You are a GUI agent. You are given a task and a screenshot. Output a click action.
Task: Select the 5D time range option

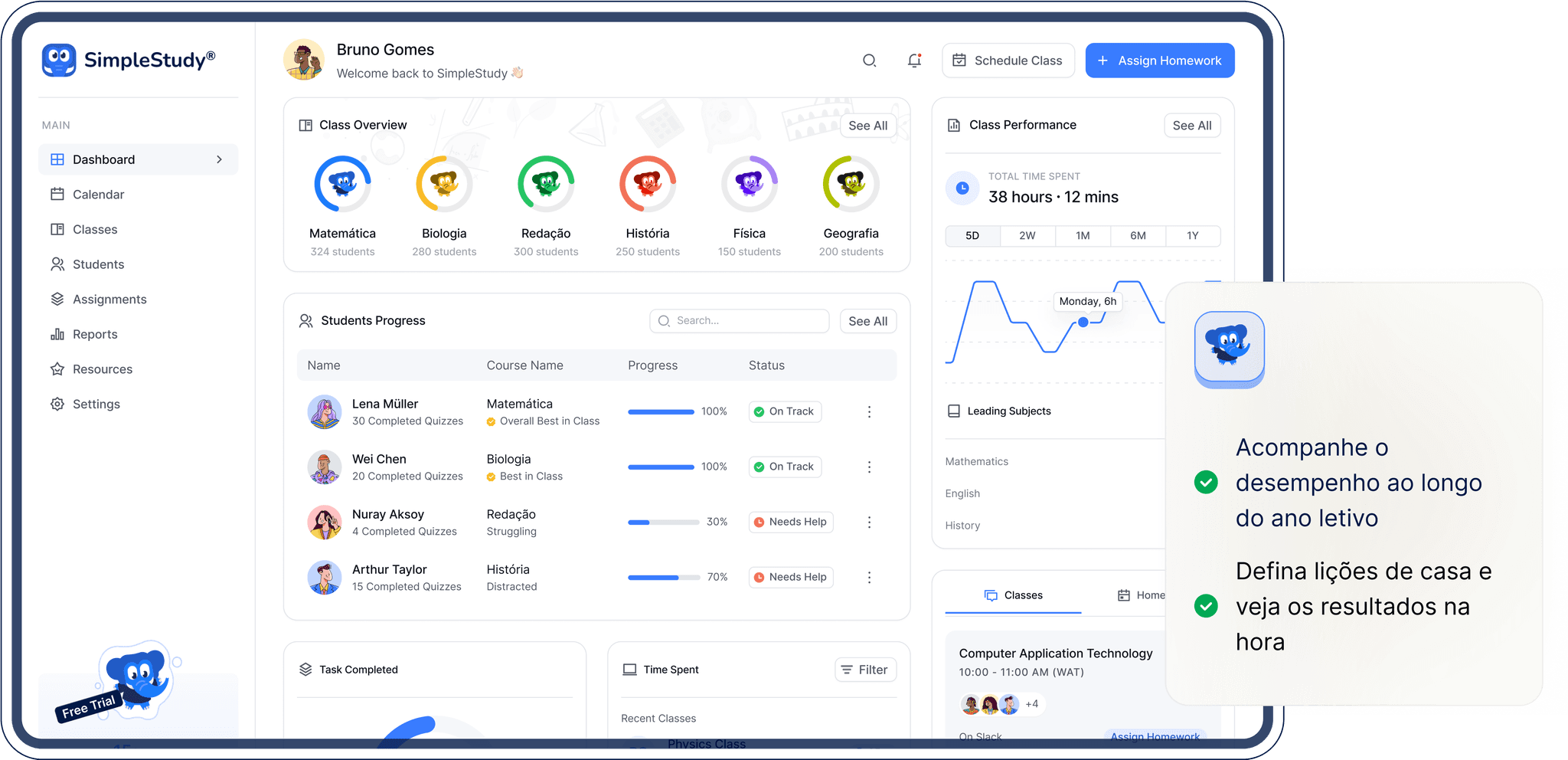click(972, 236)
